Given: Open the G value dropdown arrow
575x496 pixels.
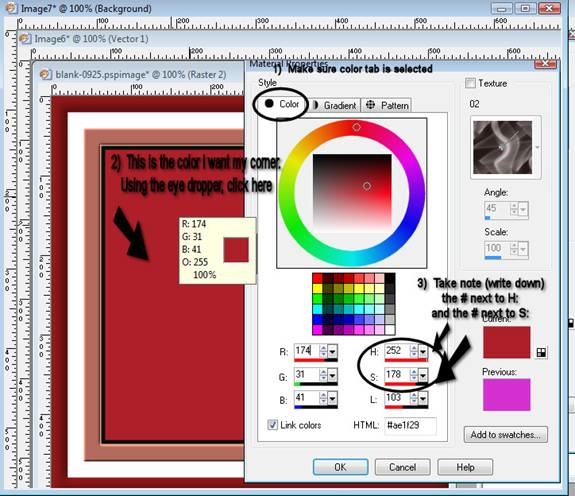Looking at the screenshot, I should 332,376.
